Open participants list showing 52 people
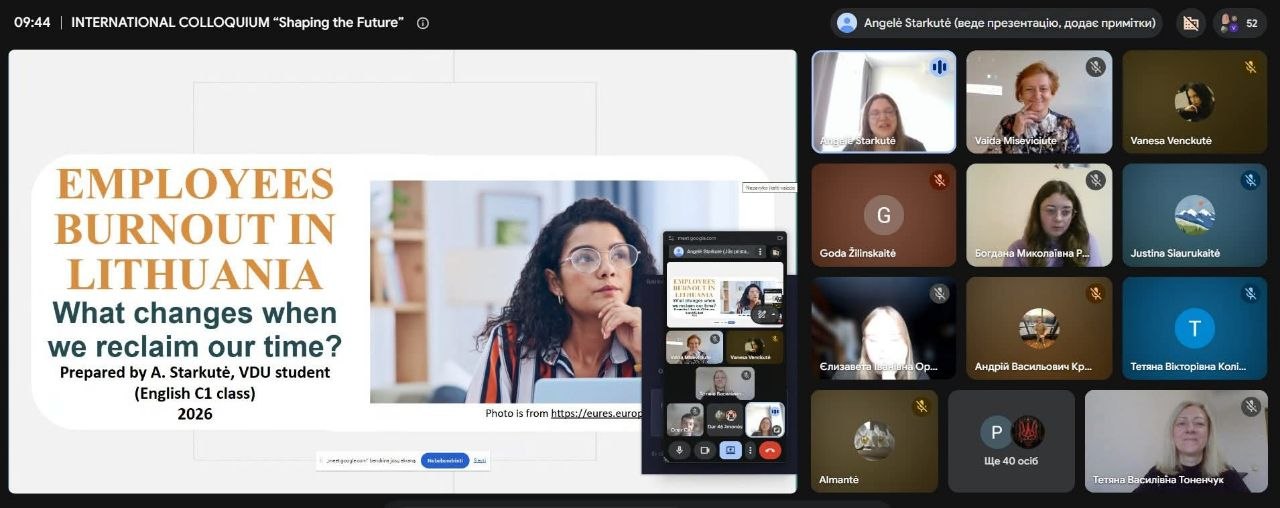The width and height of the screenshot is (1280, 508). pyautogui.click(x=1239, y=22)
